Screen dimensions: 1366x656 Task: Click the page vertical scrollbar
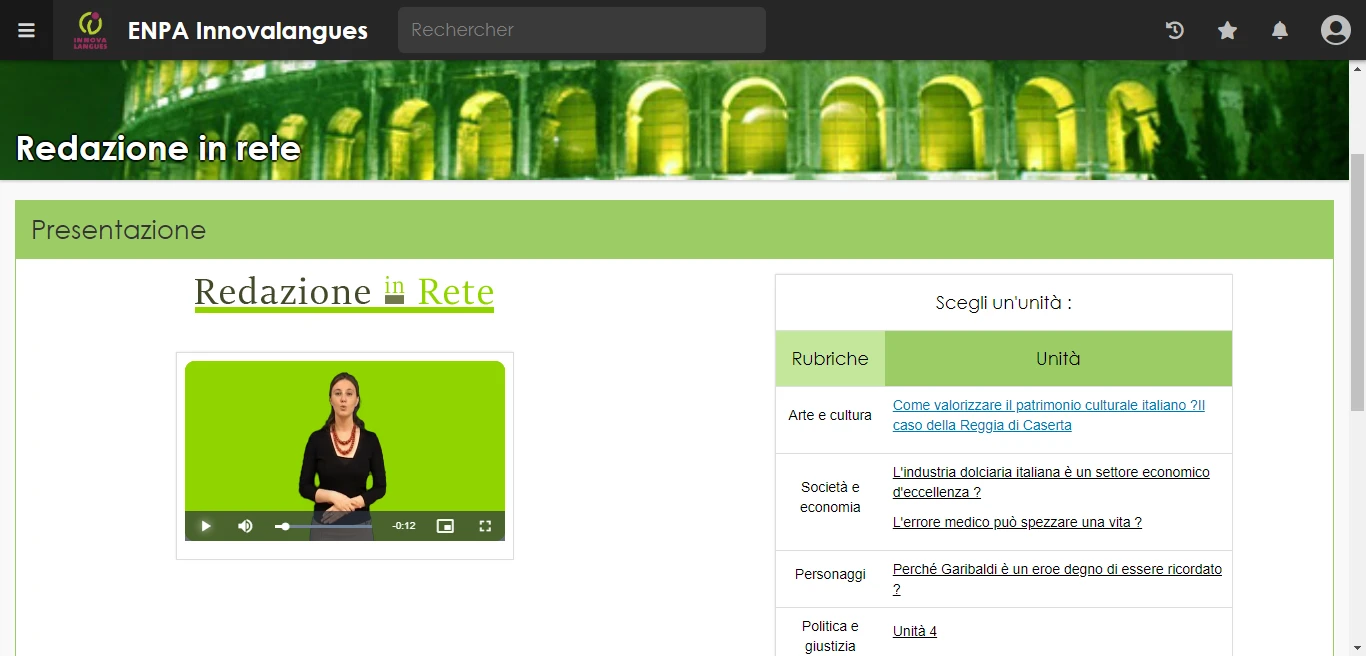pyautogui.click(x=1357, y=282)
